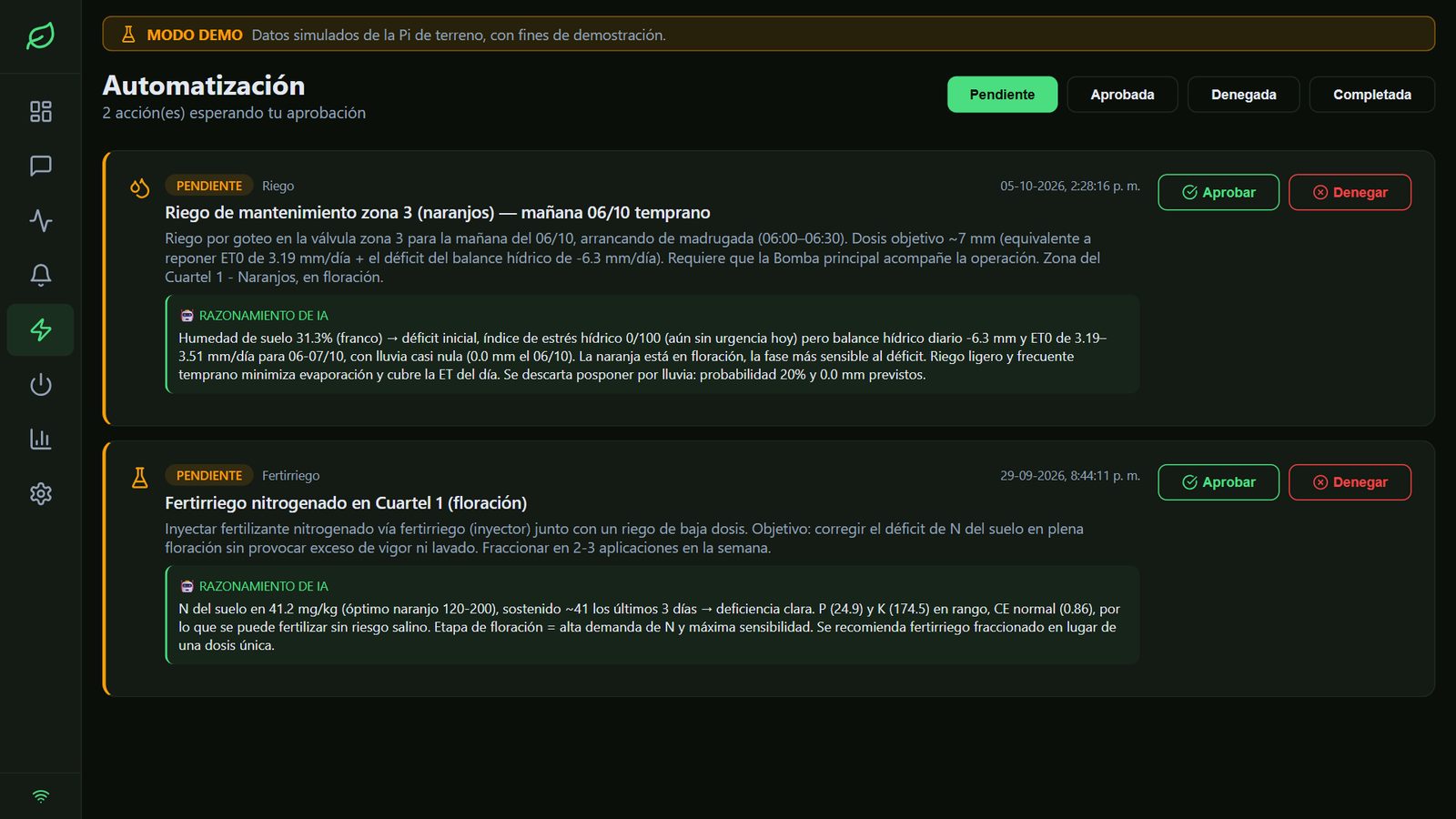Switch to the Aprobada filter tab
The width and height of the screenshot is (1456, 819).
(x=1122, y=95)
